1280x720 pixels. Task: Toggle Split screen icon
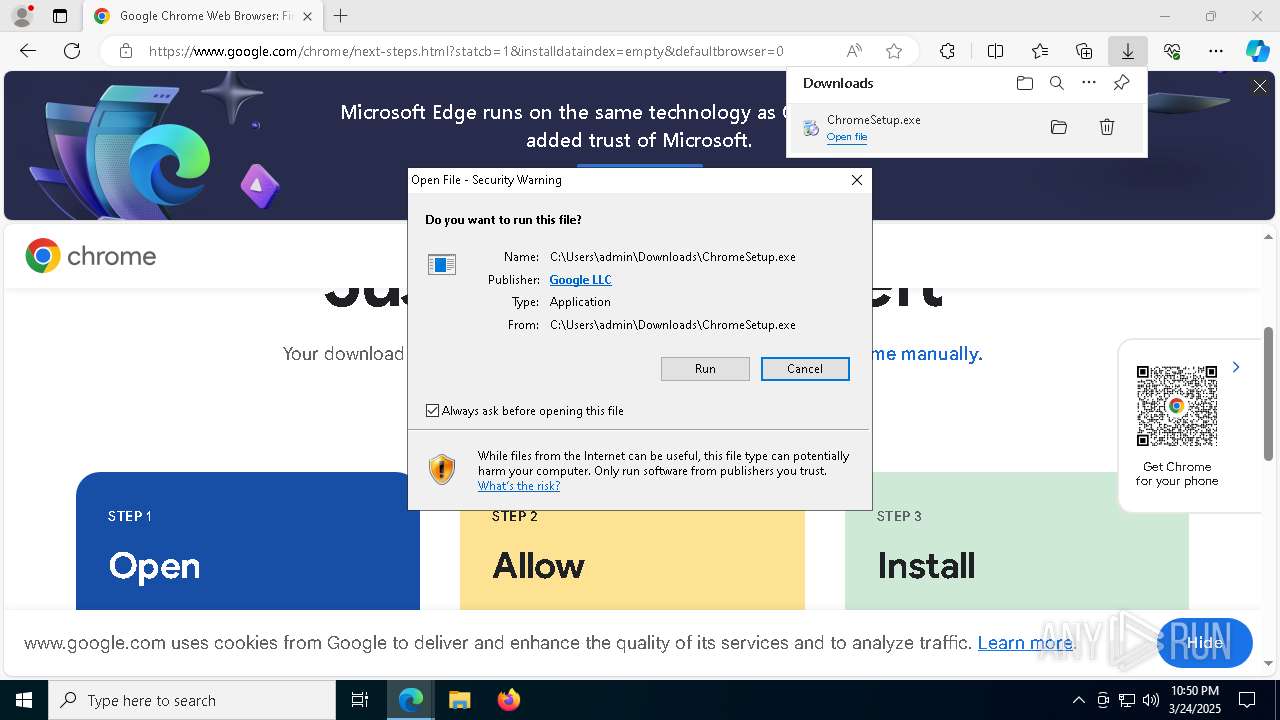(995, 51)
